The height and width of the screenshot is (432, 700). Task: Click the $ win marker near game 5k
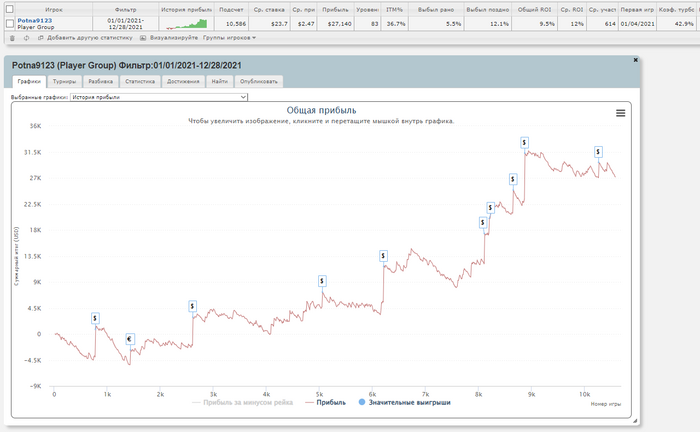tap(322, 281)
